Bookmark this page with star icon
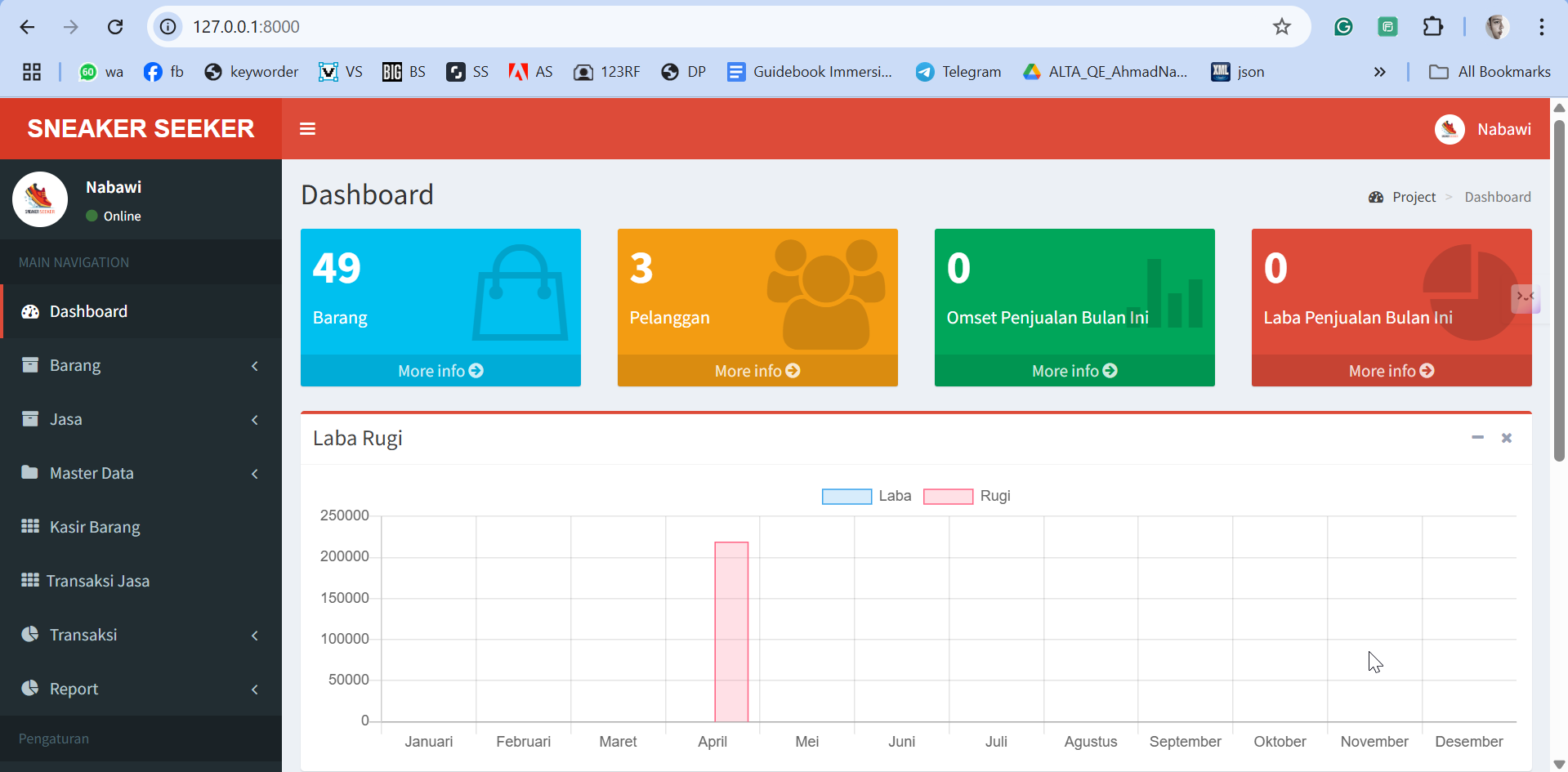The height and width of the screenshot is (772, 1568). tap(1281, 27)
